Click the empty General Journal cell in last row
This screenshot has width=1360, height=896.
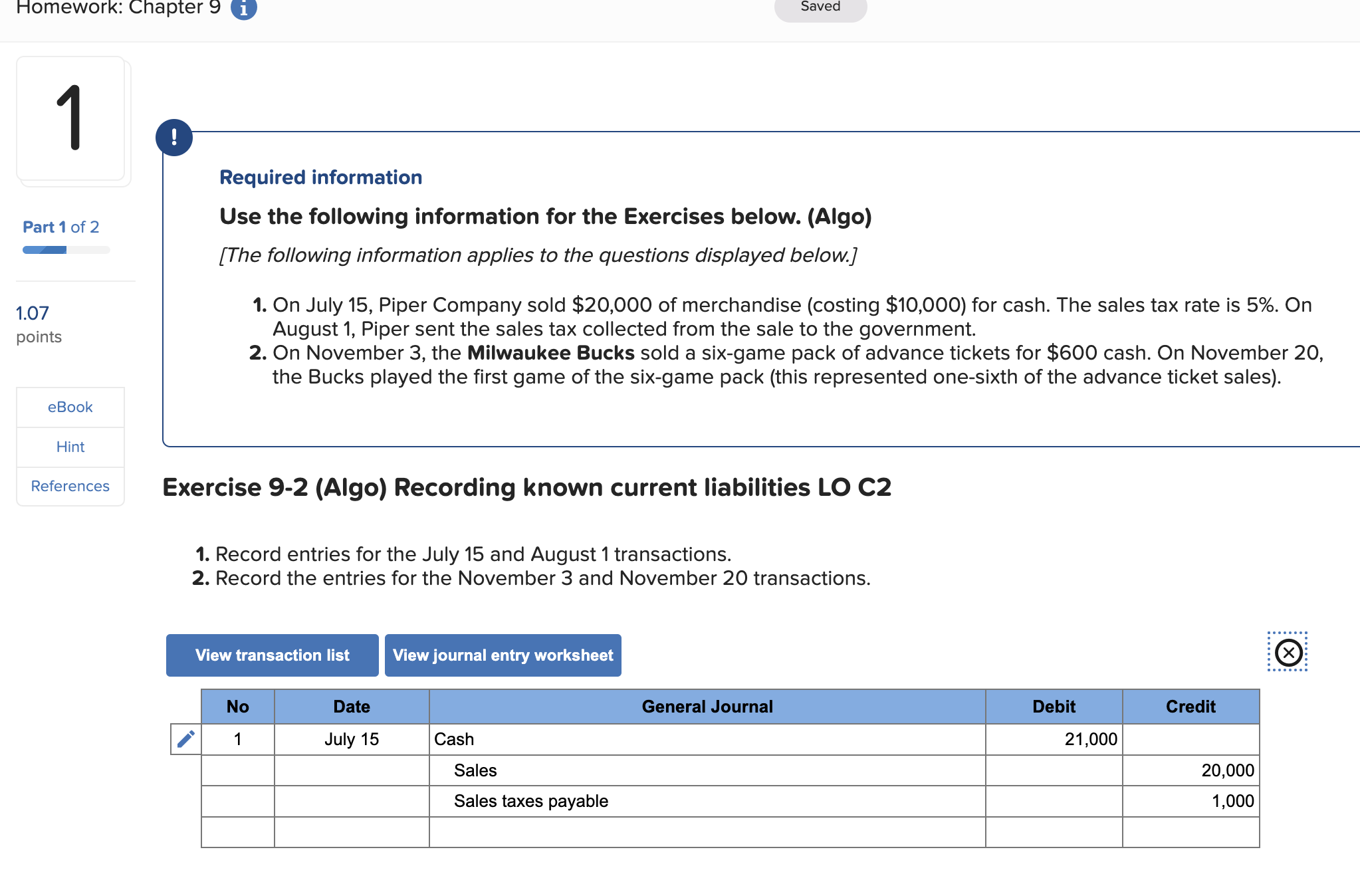707,832
